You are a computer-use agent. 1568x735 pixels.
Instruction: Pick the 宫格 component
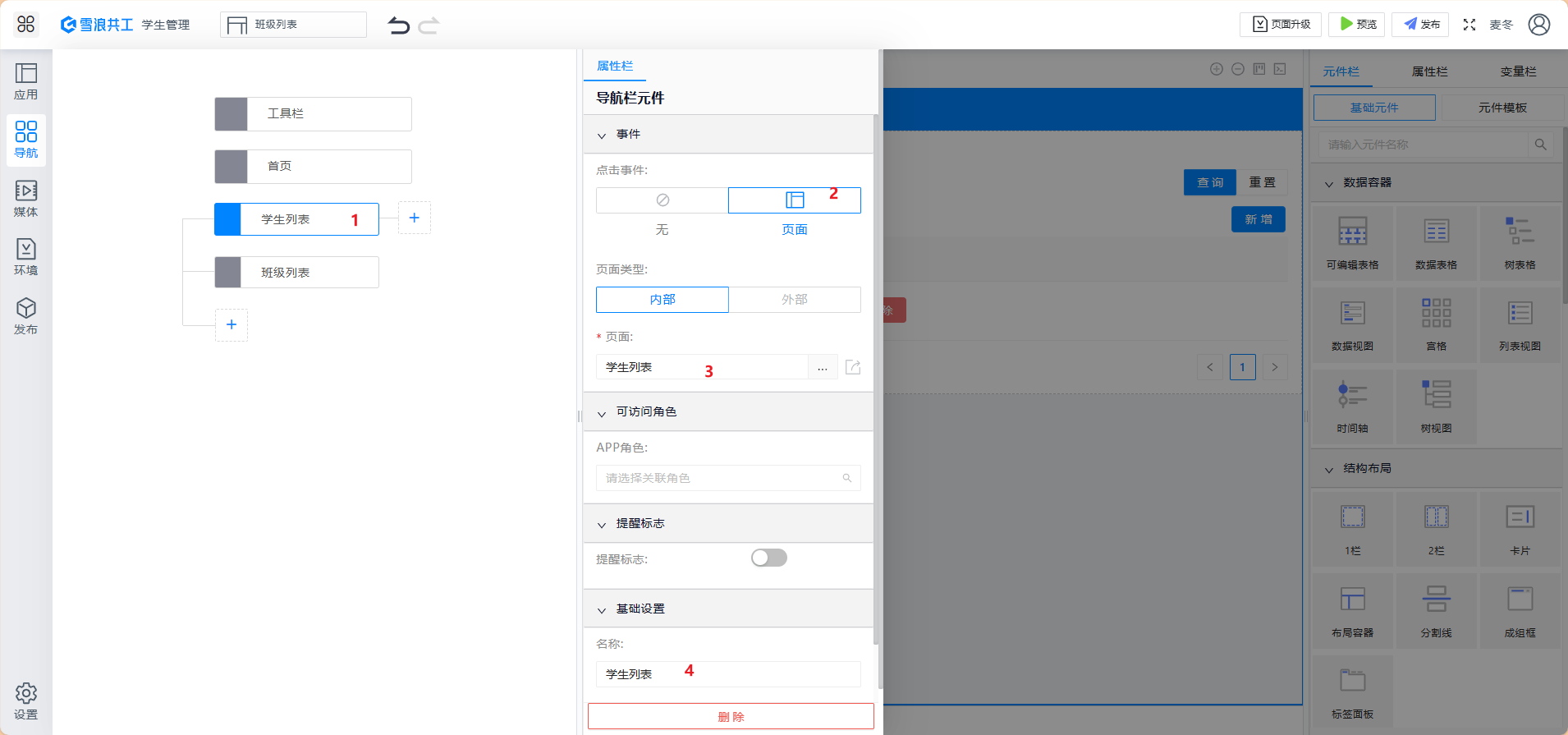(x=1437, y=324)
